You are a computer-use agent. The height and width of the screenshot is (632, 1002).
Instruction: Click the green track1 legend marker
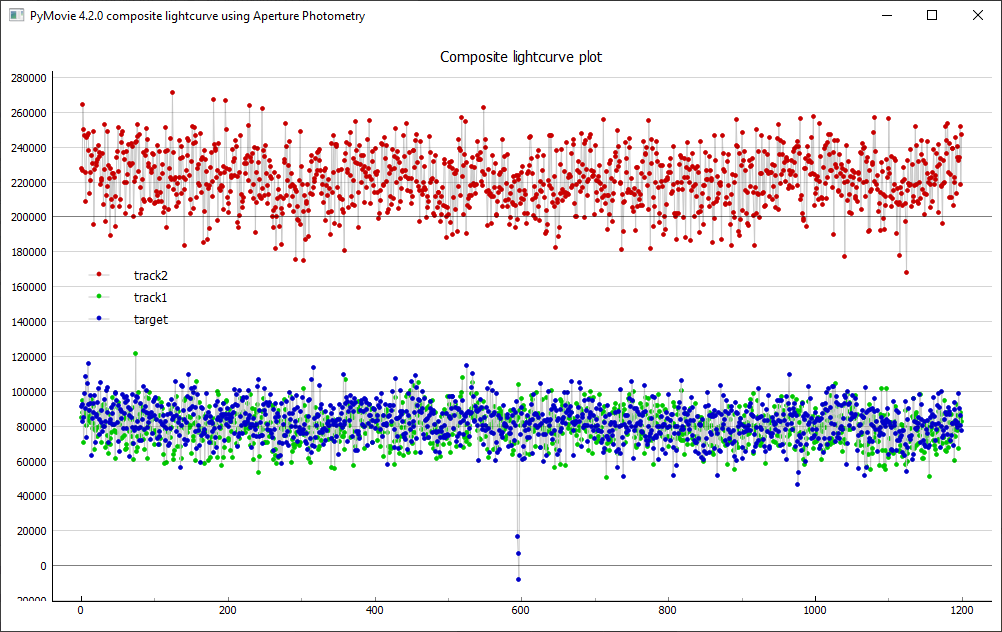[x=99, y=297]
